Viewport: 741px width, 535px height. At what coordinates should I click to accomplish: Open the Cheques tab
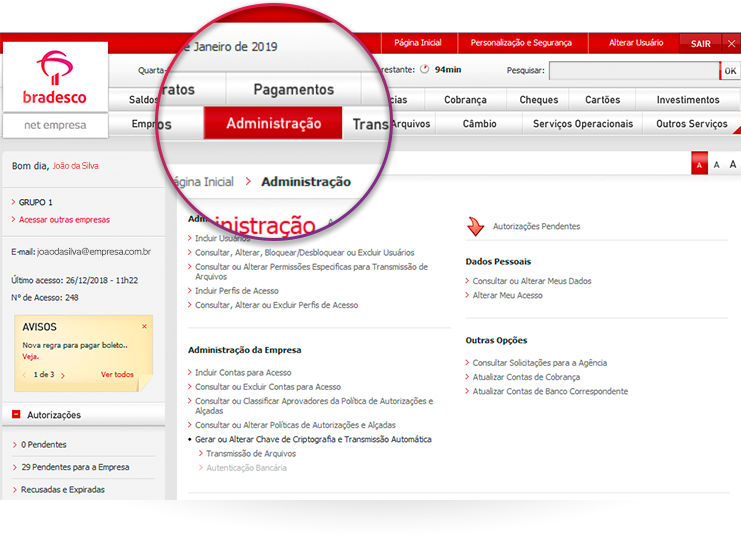pos(539,100)
